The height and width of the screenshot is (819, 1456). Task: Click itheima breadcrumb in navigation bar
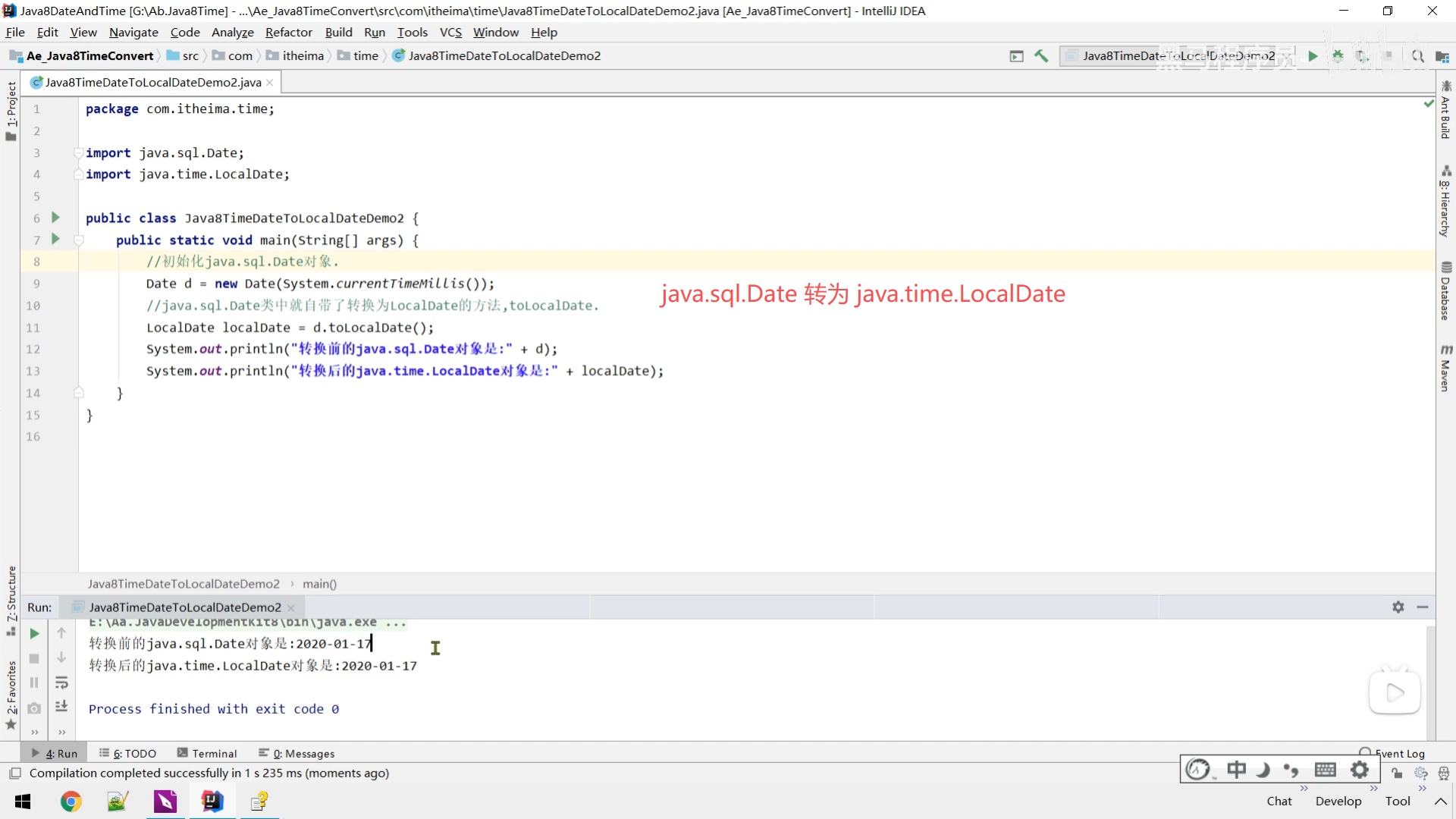pos(303,55)
